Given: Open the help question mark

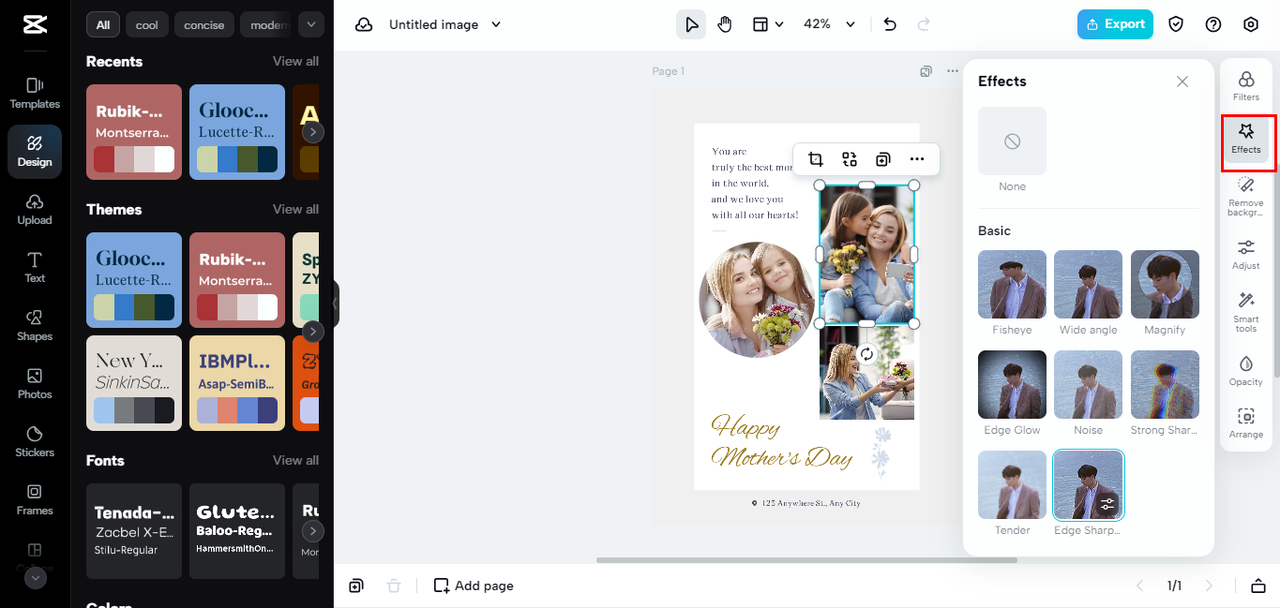Looking at the screenshot, I should click(1213, 24).
